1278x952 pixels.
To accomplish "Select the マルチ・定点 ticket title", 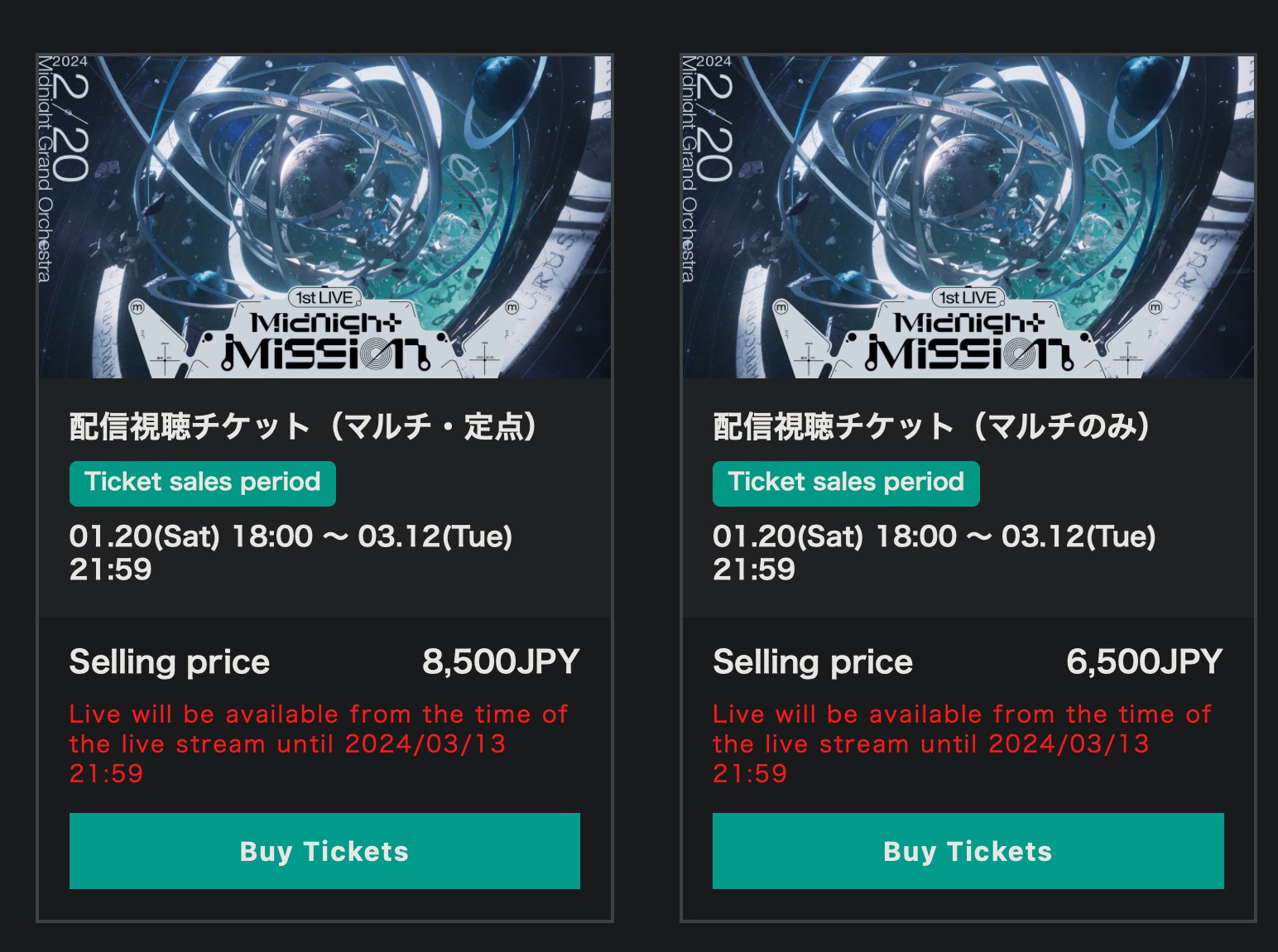I will (x=304, y=426).
